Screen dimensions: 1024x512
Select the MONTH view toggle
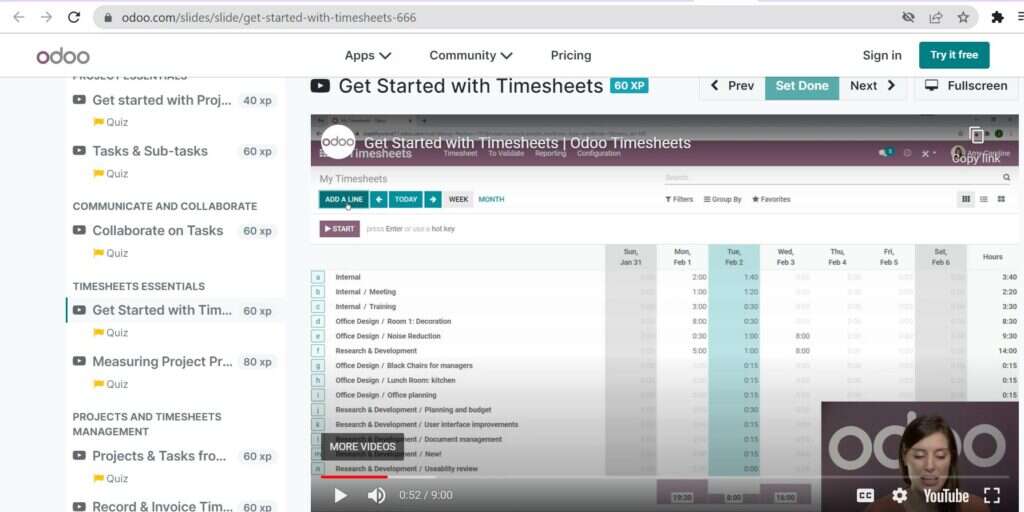click(491, 199)
